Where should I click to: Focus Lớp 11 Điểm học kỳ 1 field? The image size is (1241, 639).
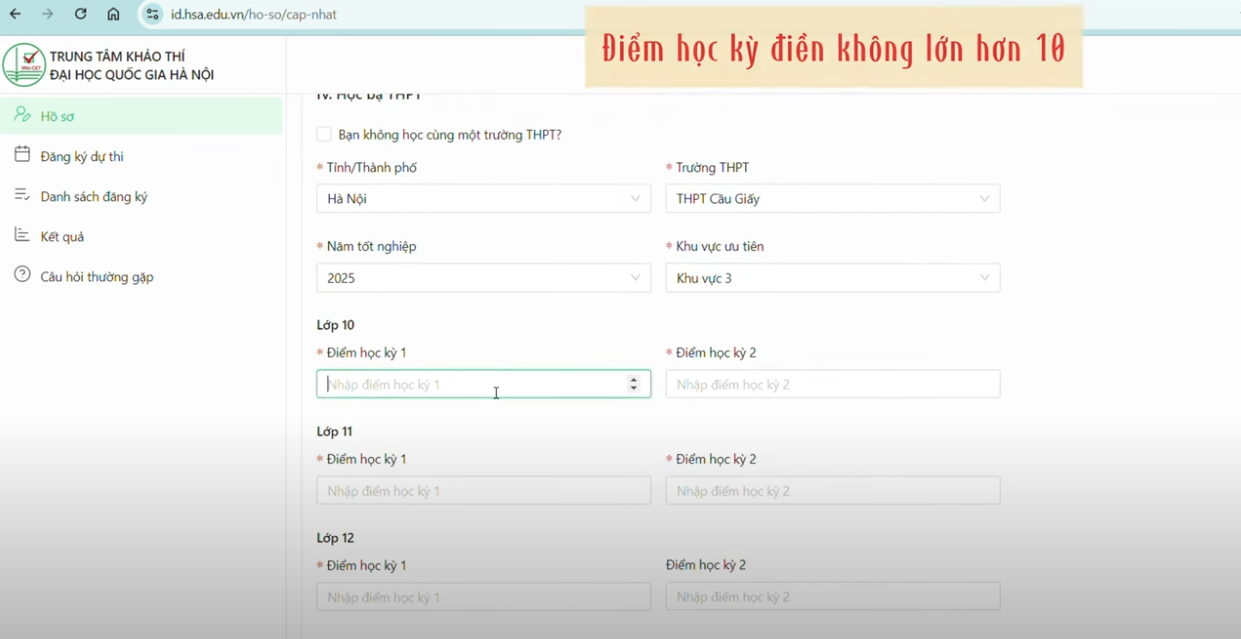click(483, 491)
